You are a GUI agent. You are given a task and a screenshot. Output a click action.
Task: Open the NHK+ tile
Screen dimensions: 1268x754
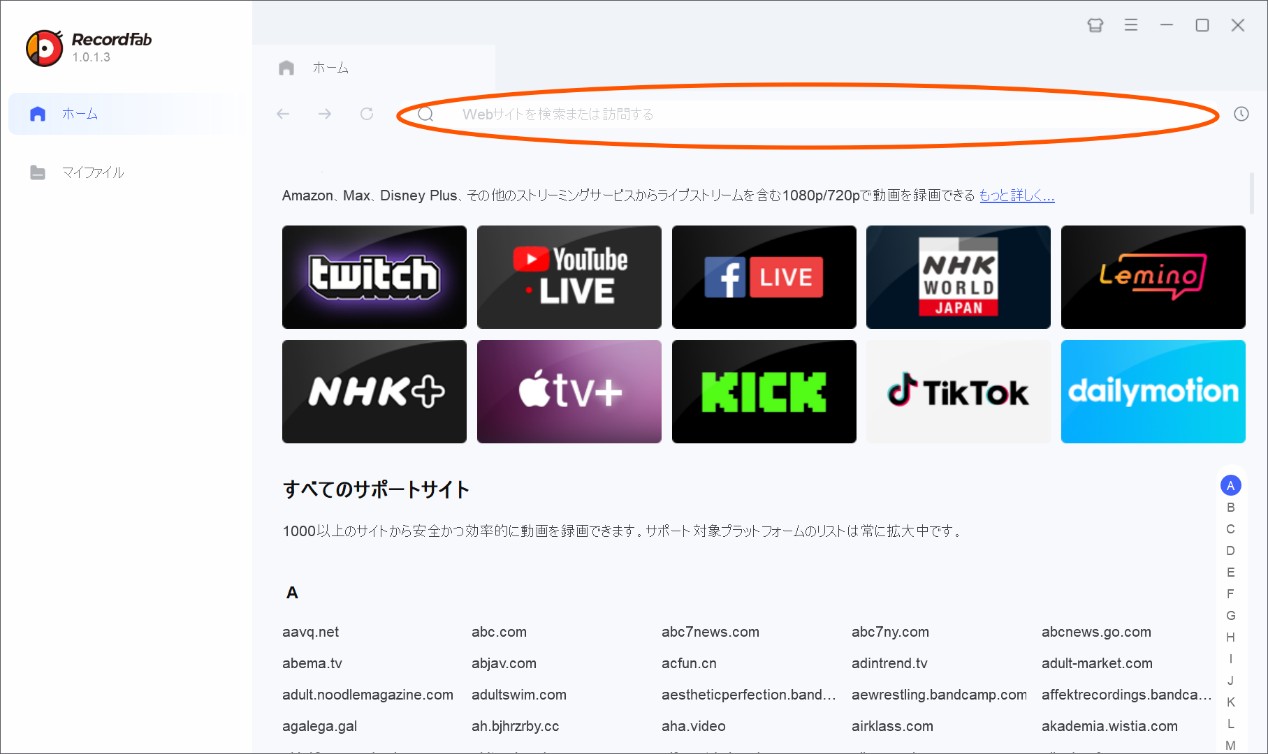click(374, 391)
